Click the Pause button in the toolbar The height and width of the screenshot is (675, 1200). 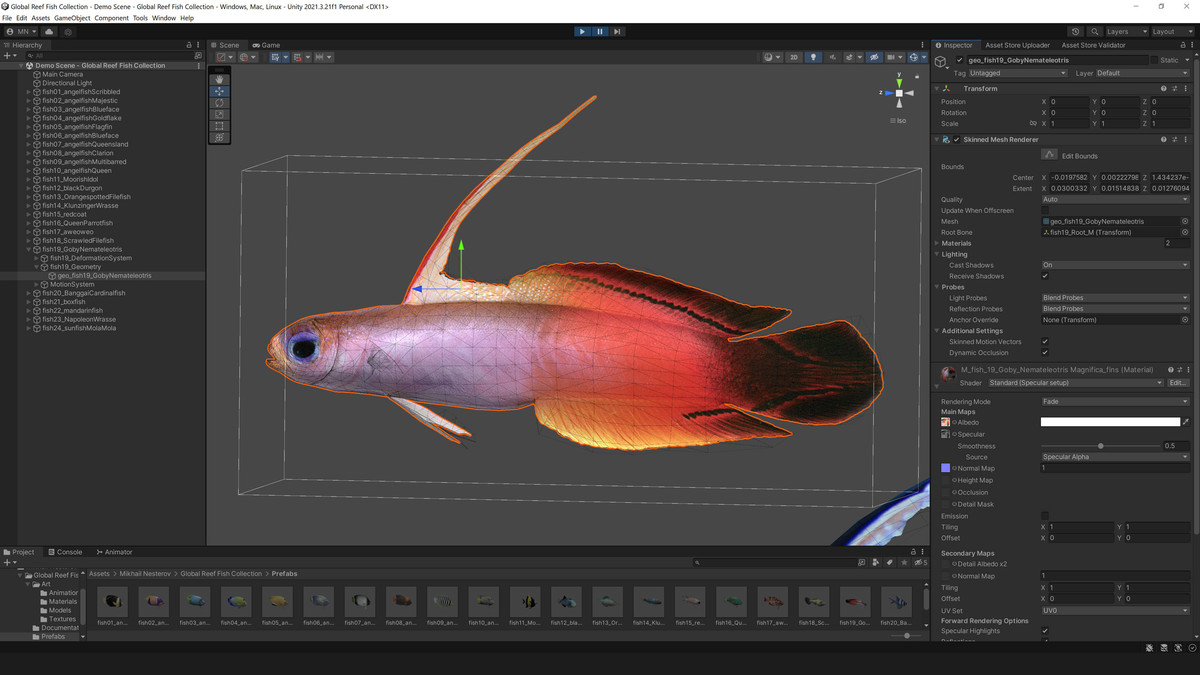point(600,31)
